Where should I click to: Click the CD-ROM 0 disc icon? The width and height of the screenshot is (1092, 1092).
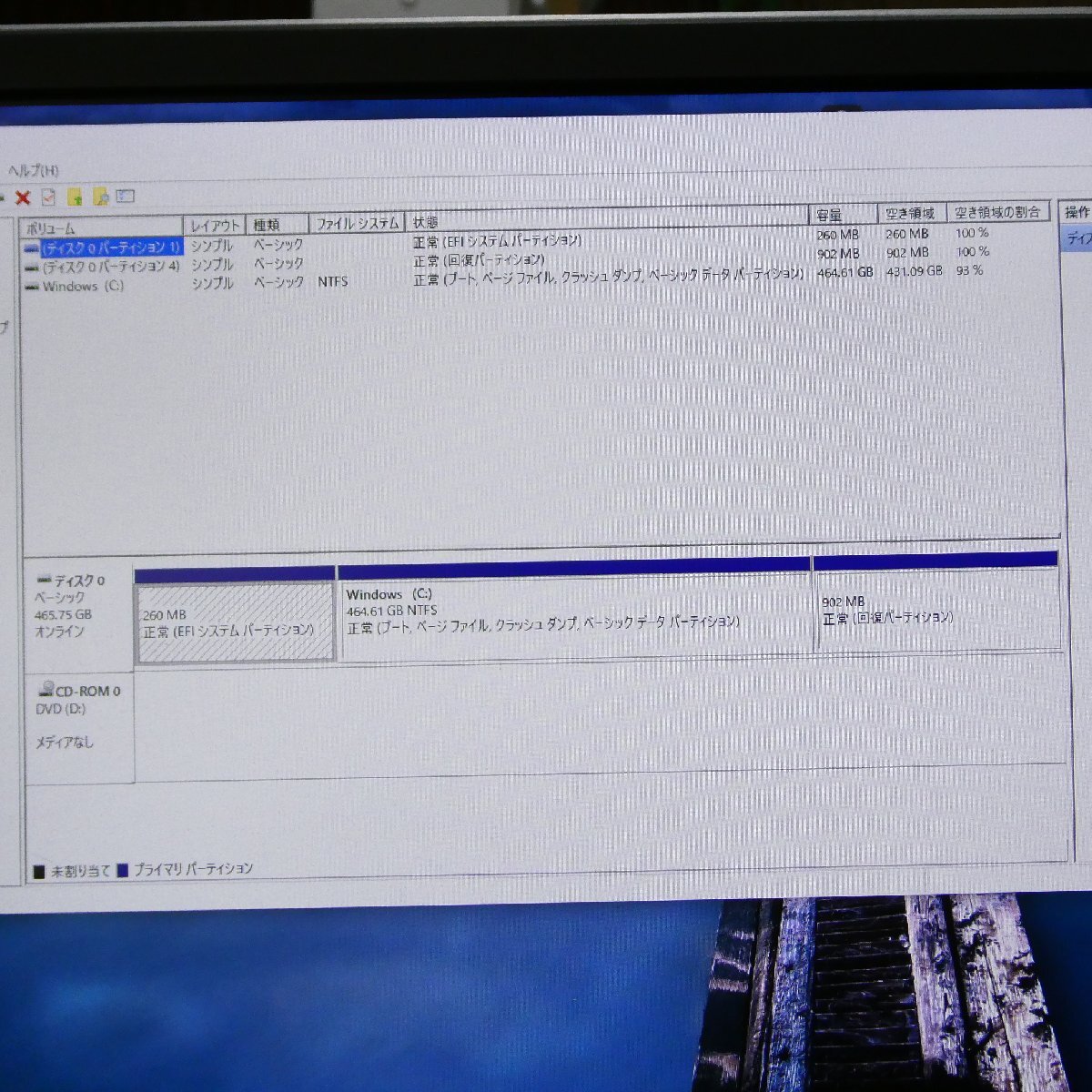[45, 691]
